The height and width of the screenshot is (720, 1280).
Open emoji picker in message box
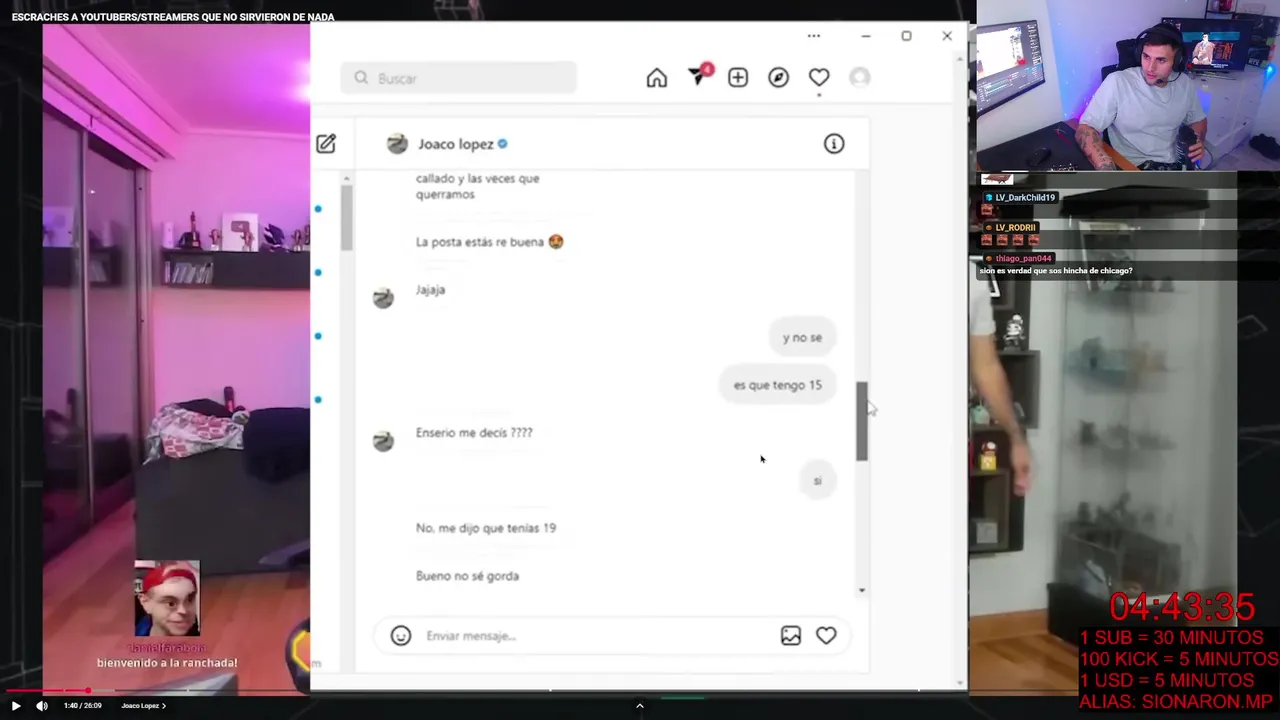(x=401, y=635)
